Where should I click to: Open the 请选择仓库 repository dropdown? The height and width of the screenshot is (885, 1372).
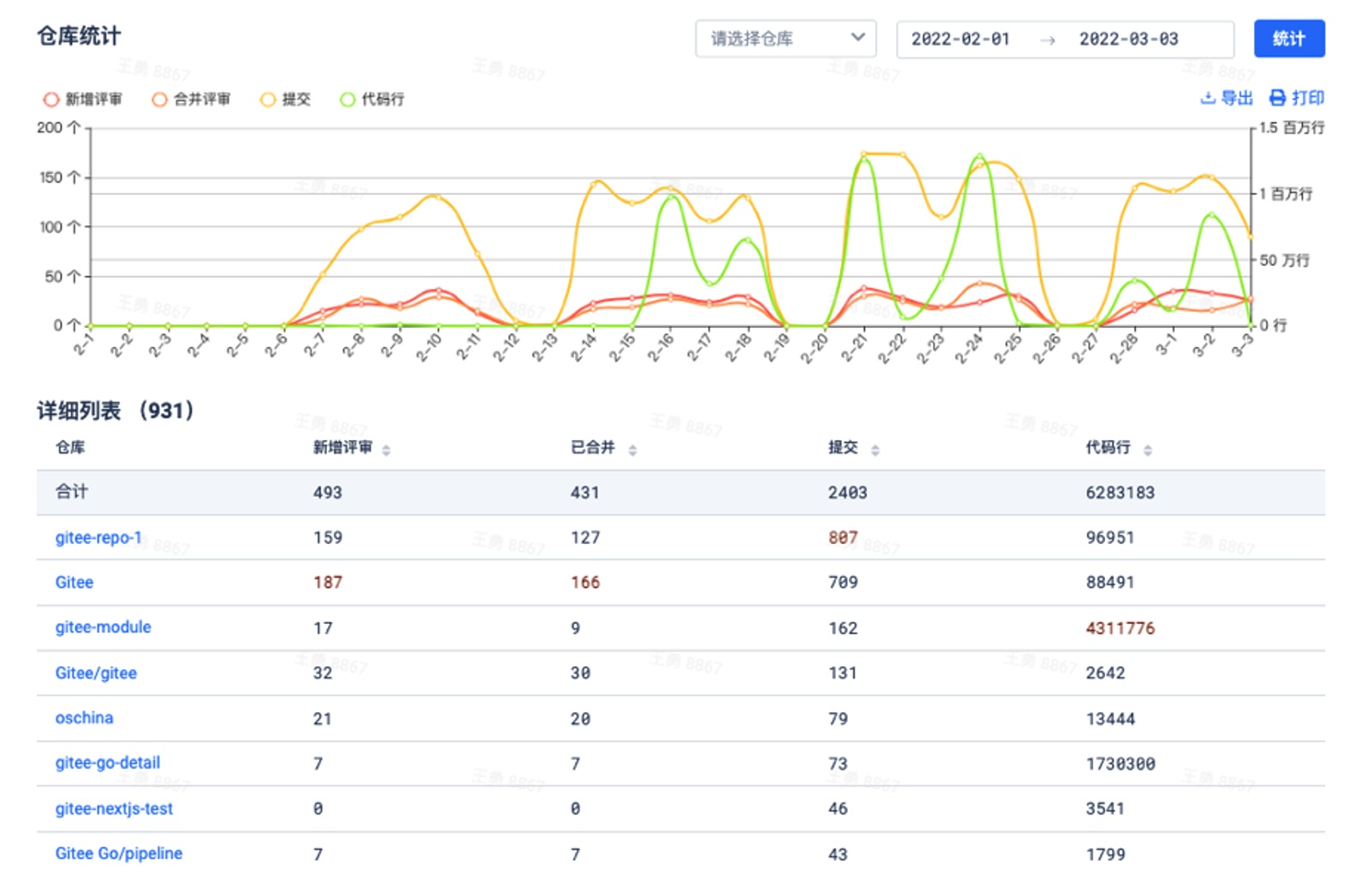pyautogui.click(x=775, y=39)
